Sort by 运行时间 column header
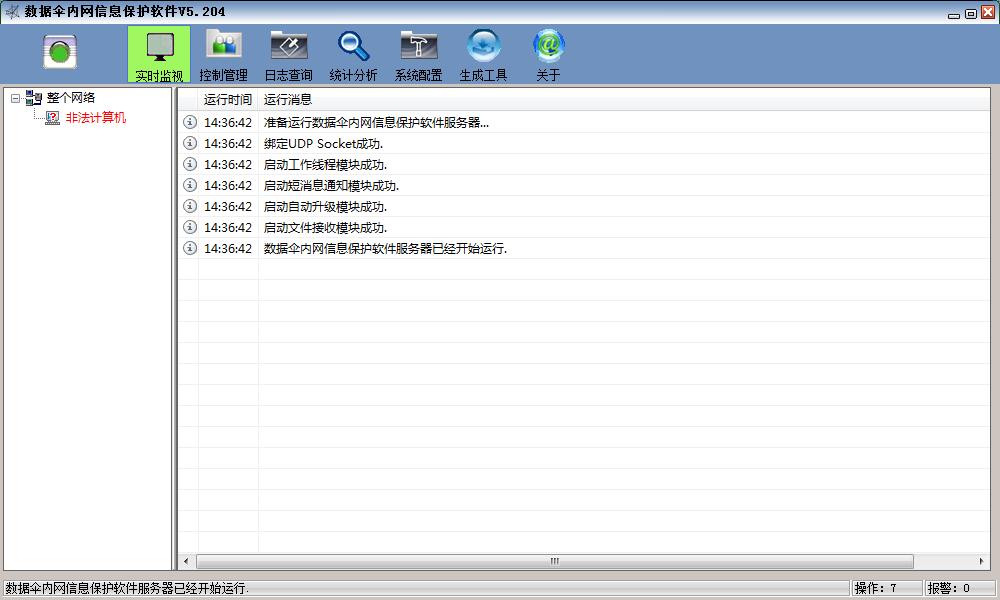Screen dimensions: 1000x600 point(228,99)
